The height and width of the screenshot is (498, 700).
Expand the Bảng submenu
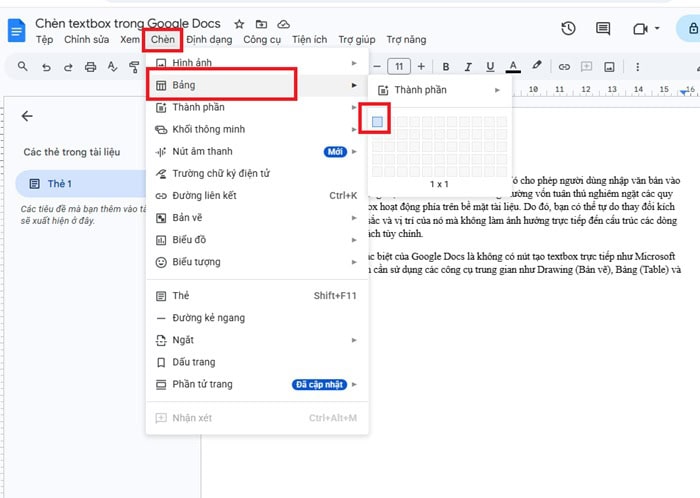[x=257, y=85]
